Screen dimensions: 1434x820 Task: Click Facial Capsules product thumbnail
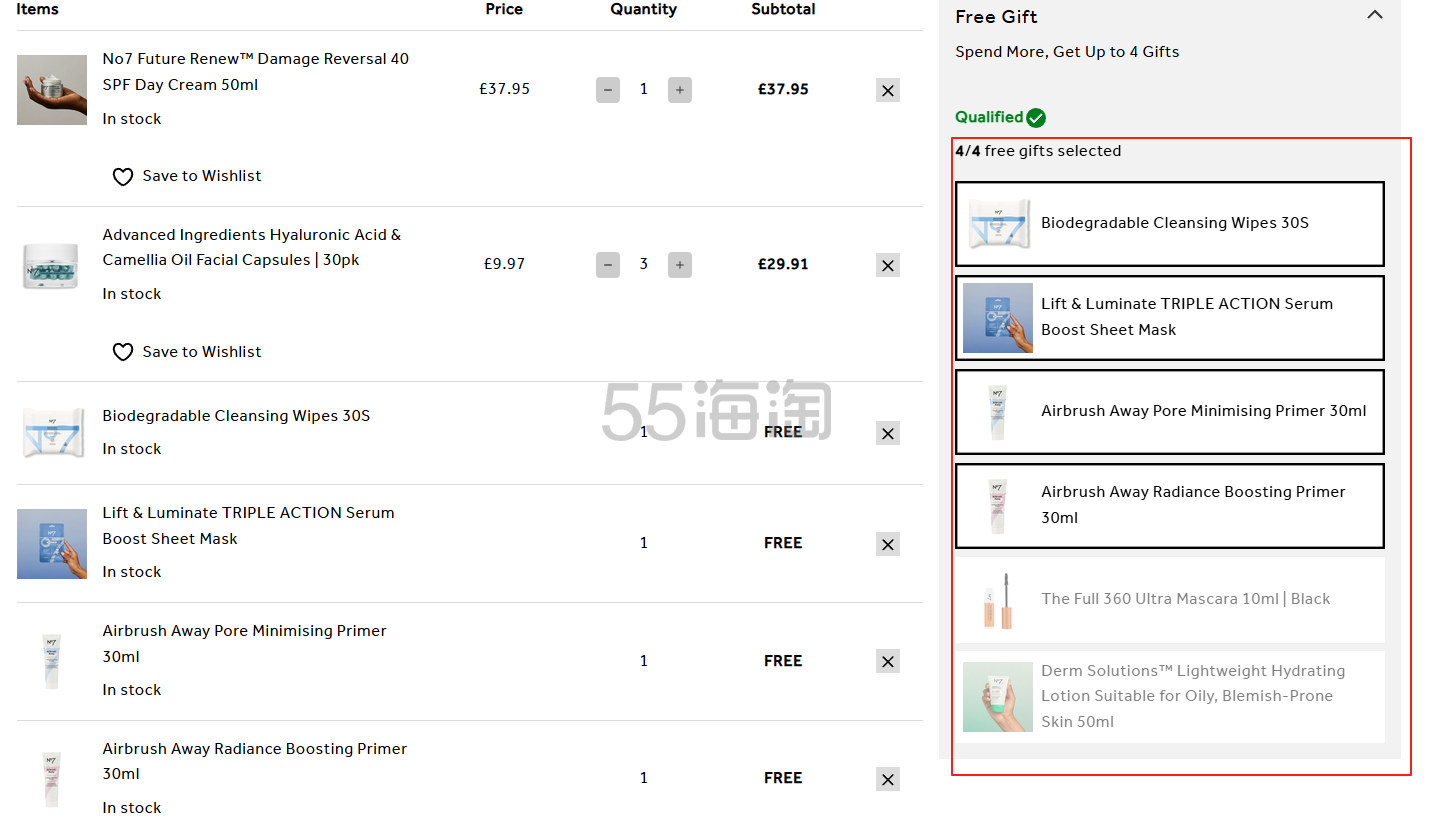[52, 265]
